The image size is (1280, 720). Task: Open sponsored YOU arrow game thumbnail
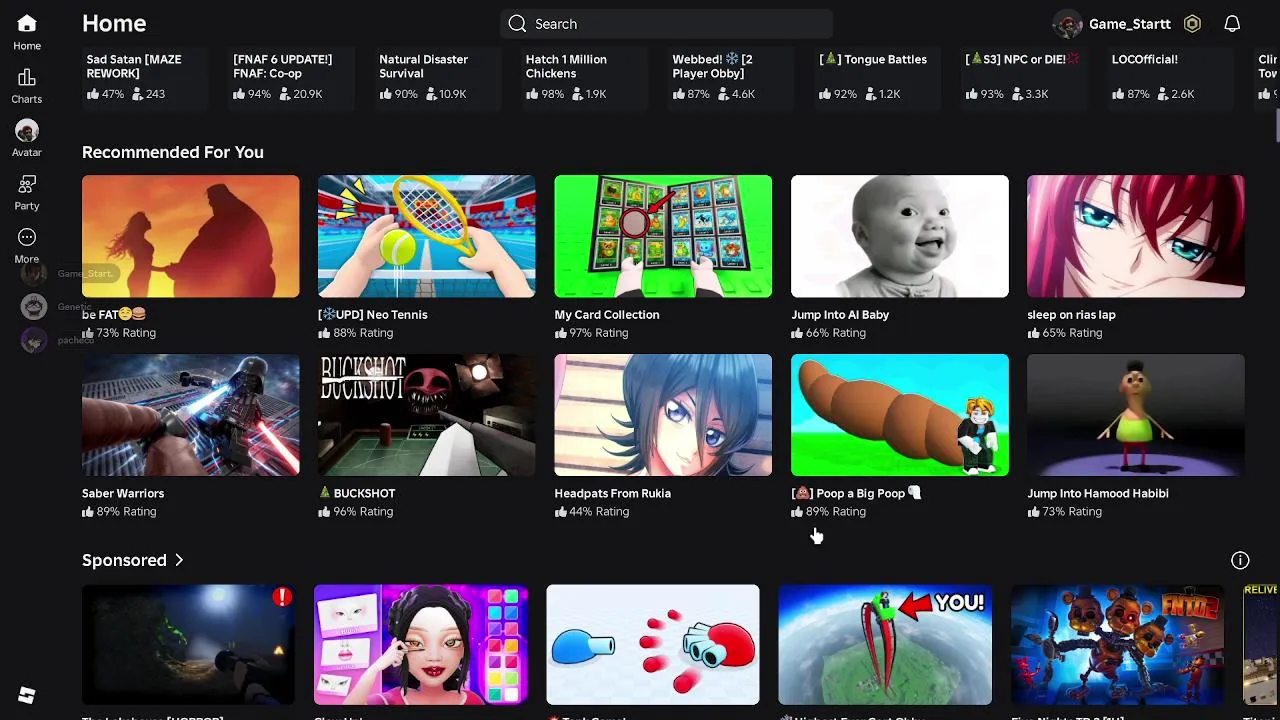tap(885, 645)
